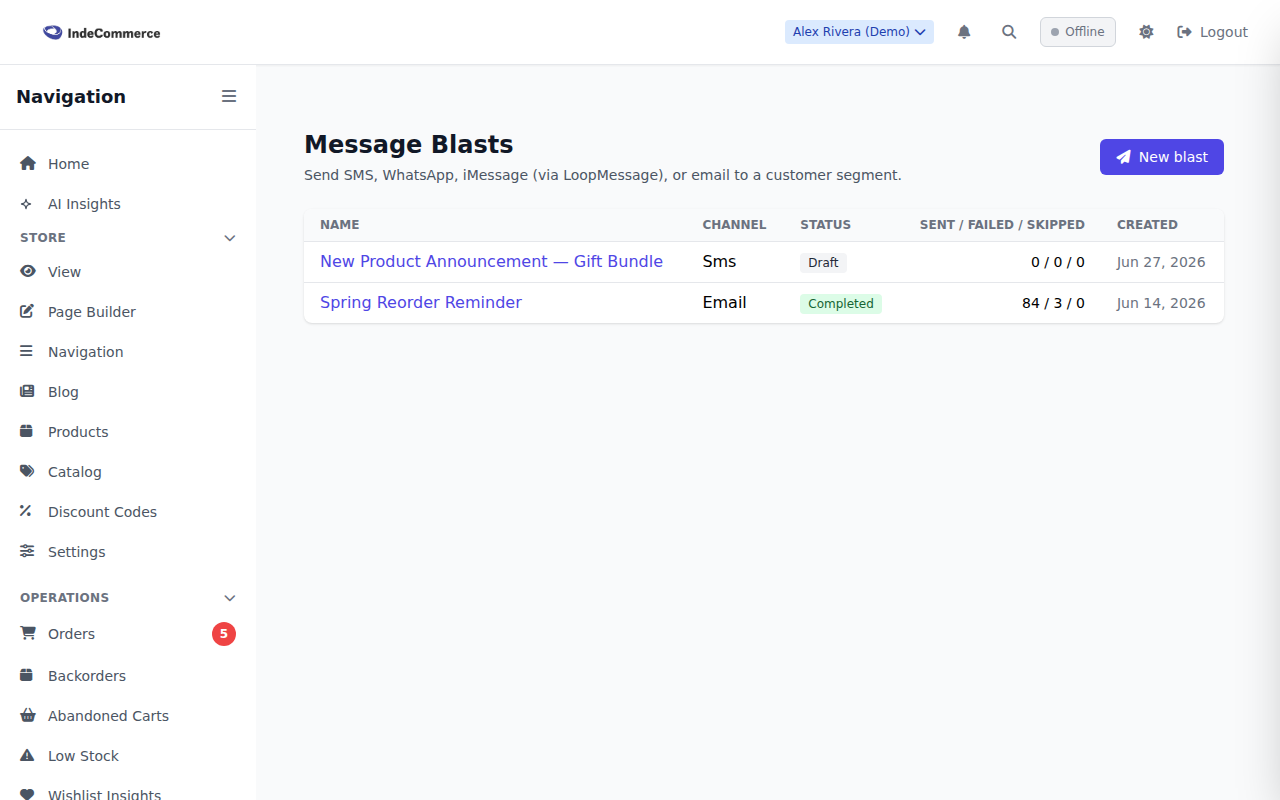Image resolution: width=1280 pixels, height=800 pixels.
Task: Click the Catalog tags icon
Action: pyautogui.click(x=28, y=472)
